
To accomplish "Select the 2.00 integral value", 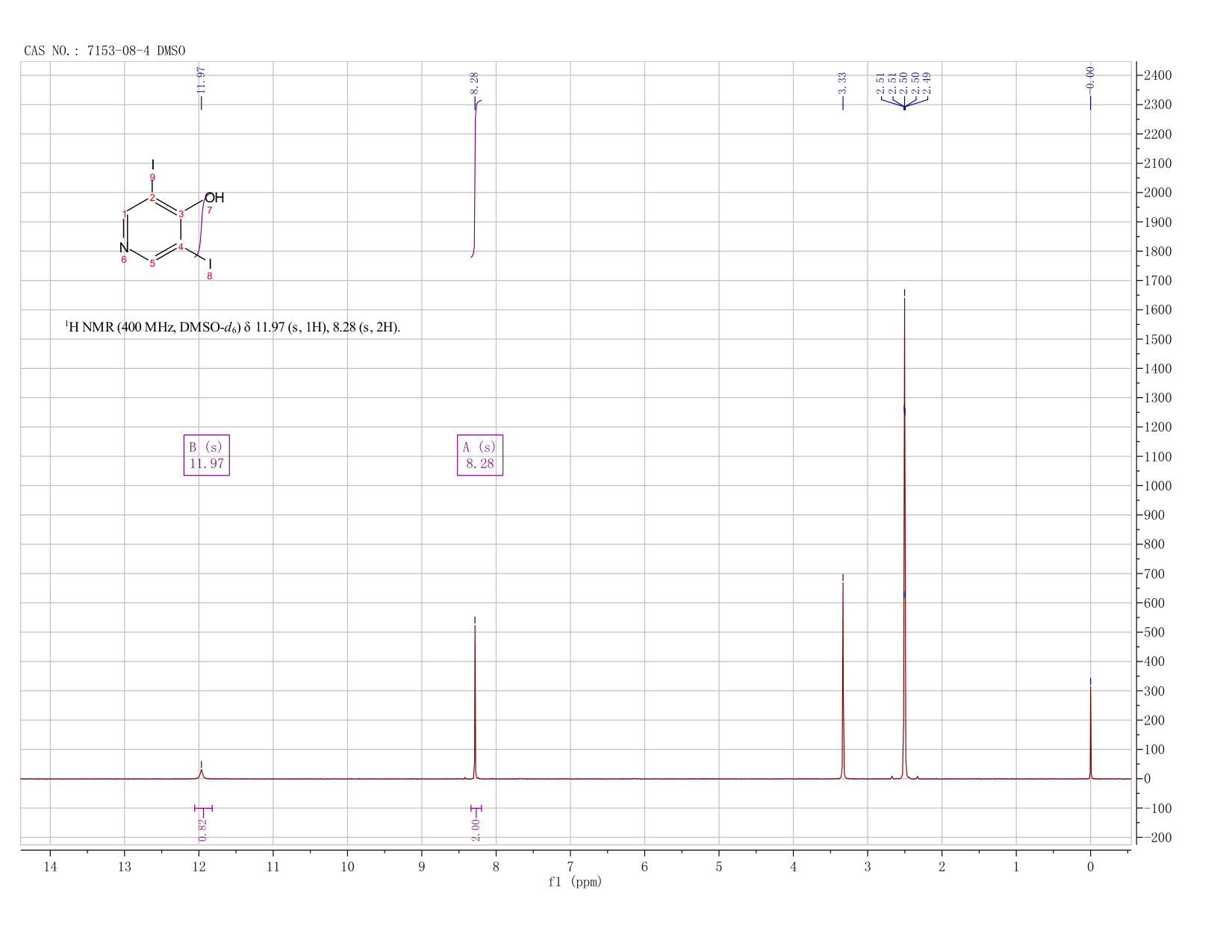I will tap(476, 830).
